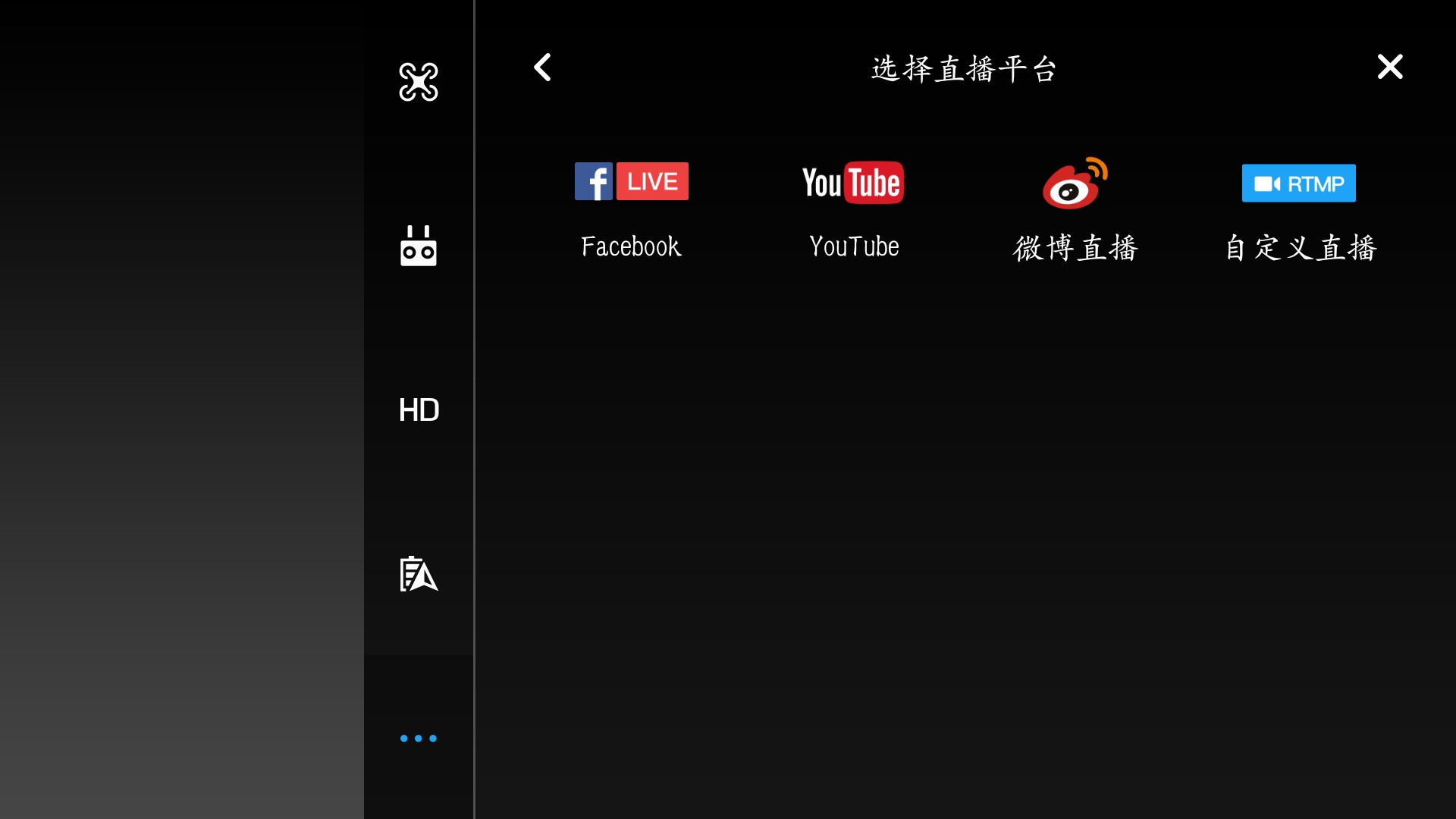The image size is (1456, 819).
Task: Tap the dimmed camera view area
Action: coord(182,409)
